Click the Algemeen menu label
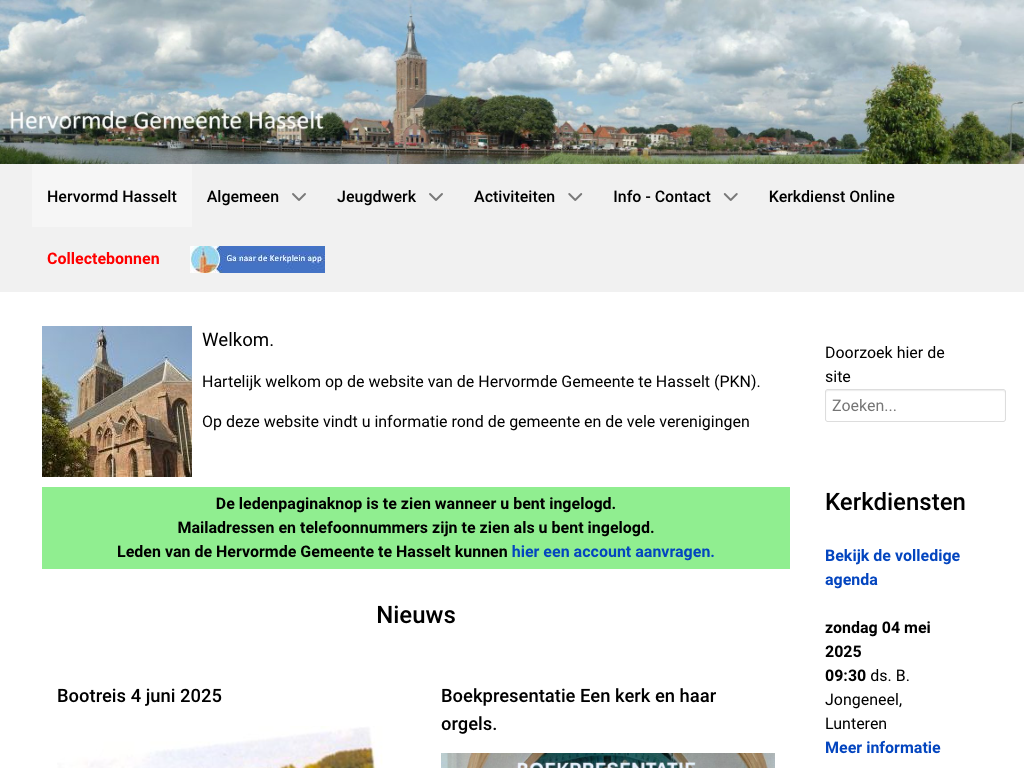 (x=243, y=197)
